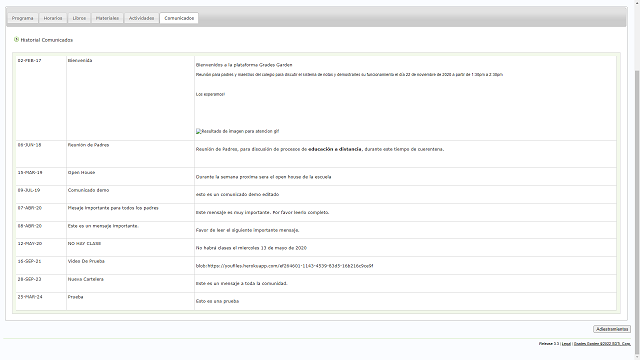The height and width of the screenshot is (360, 640).
Task: Click 'Bienvenidos a la plataforma Grades Garden'
Action: pos(244,65)
